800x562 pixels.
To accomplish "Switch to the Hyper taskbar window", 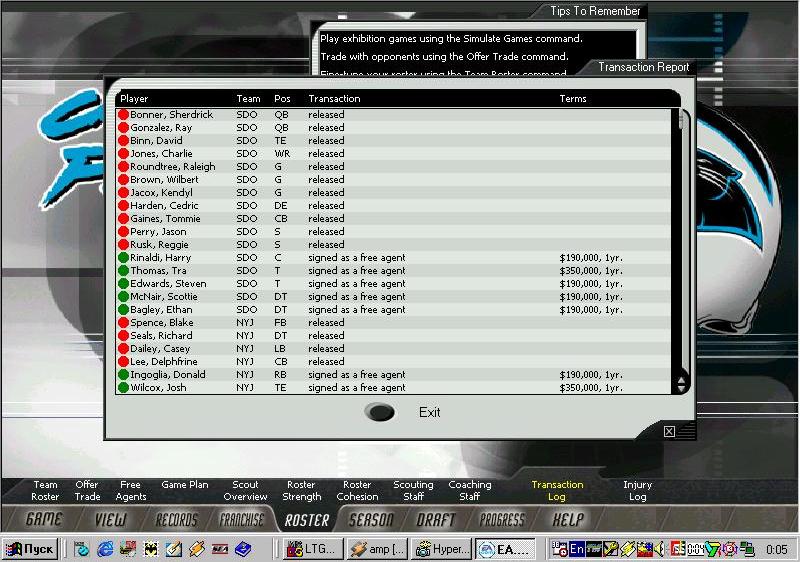I will (439, 549).
